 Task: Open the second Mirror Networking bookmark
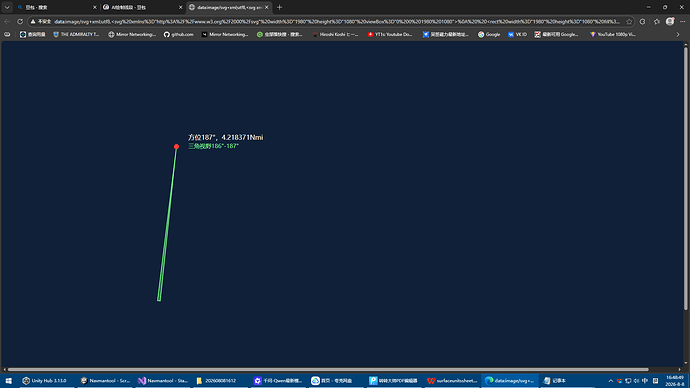coord(225,34)
